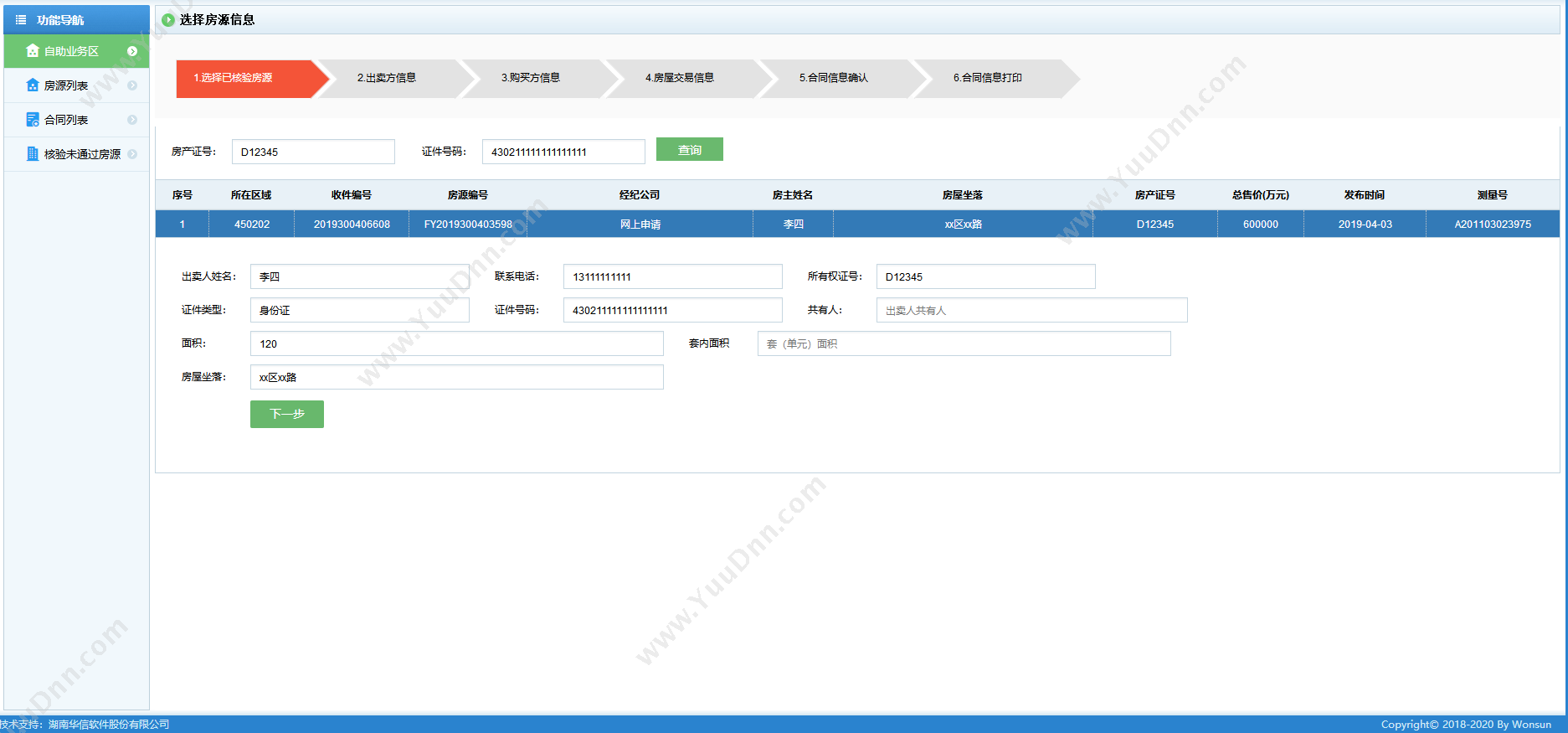Click the 联系电话 input field
Screen dimensions: 1568x733
click(673, 276)
